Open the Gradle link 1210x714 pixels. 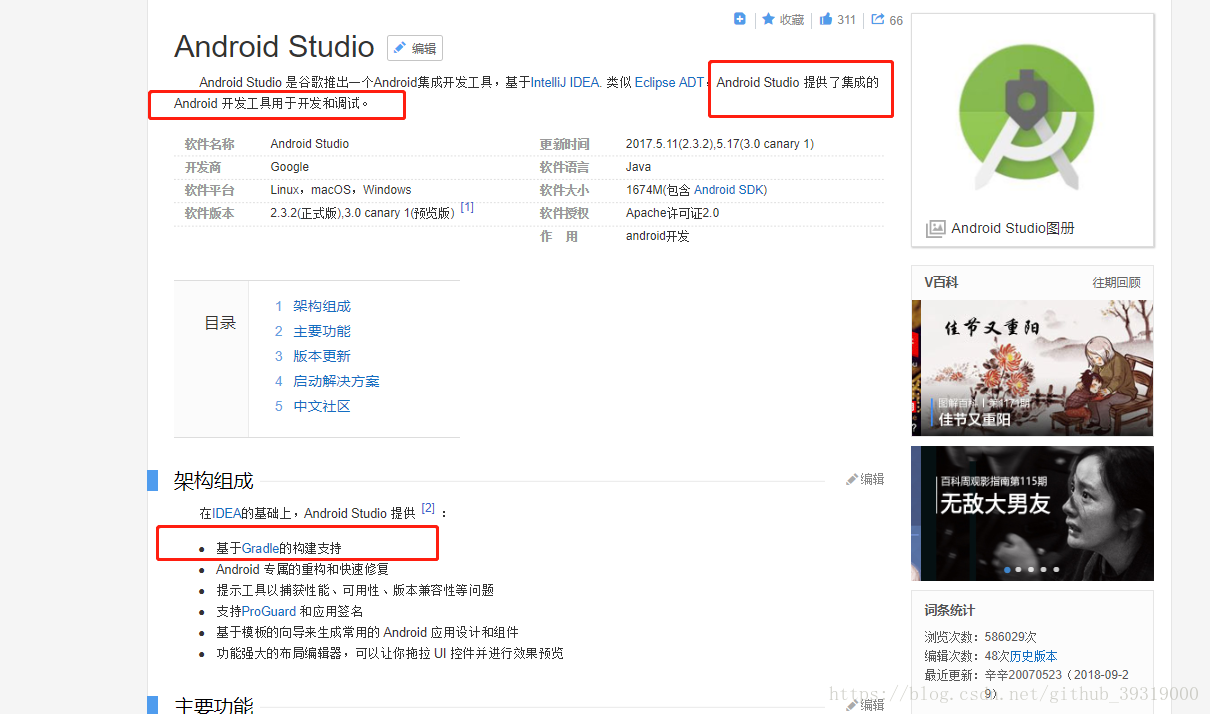coord(260,548)
